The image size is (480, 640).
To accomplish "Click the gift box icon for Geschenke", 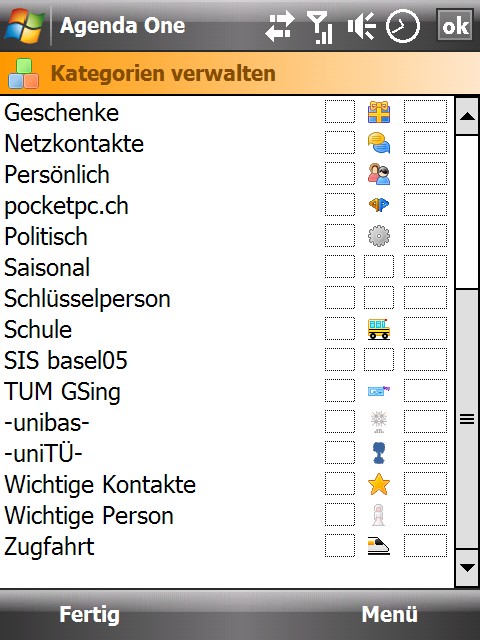I will click(379, 112).
